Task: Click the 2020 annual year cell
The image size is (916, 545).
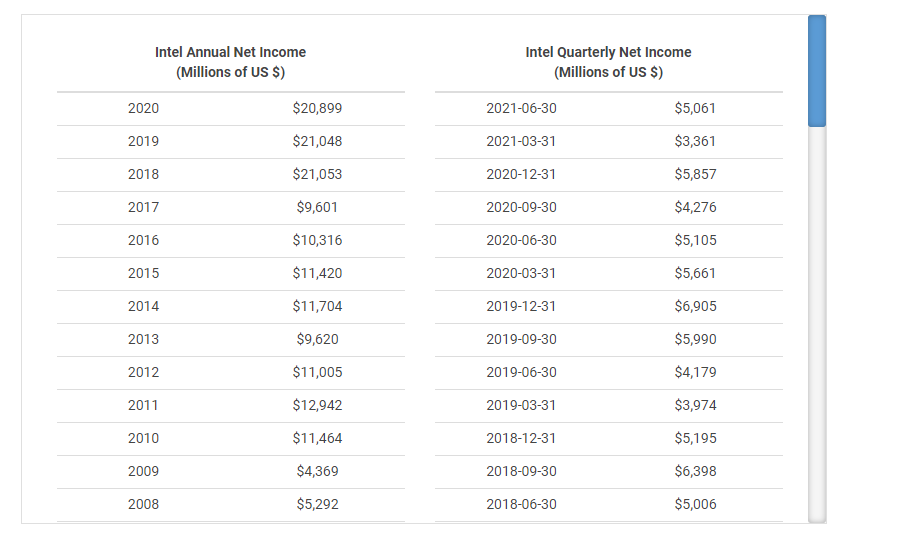Action: [x=143, y=108]
